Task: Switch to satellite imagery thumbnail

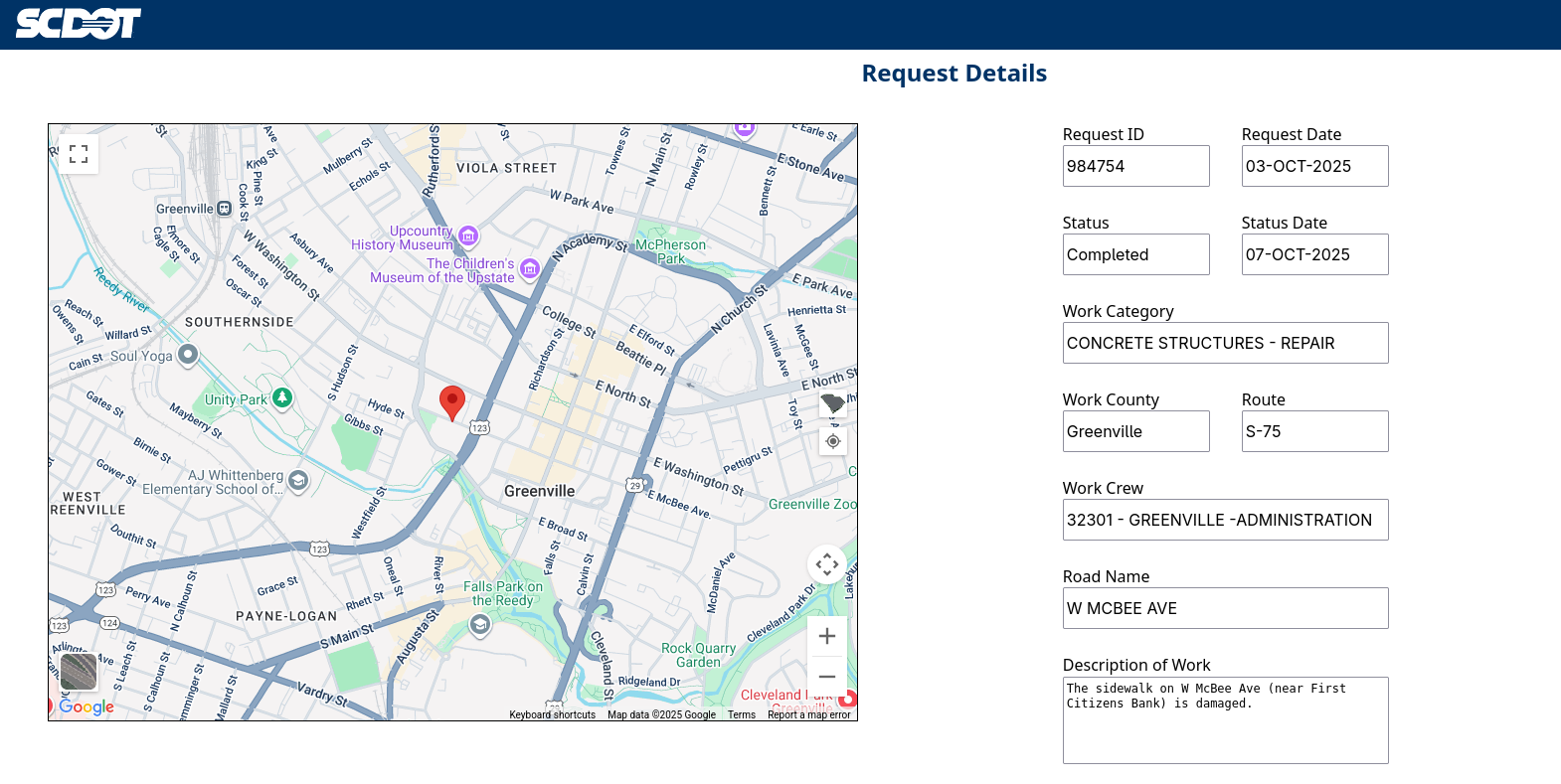Action: coord(79,672)
